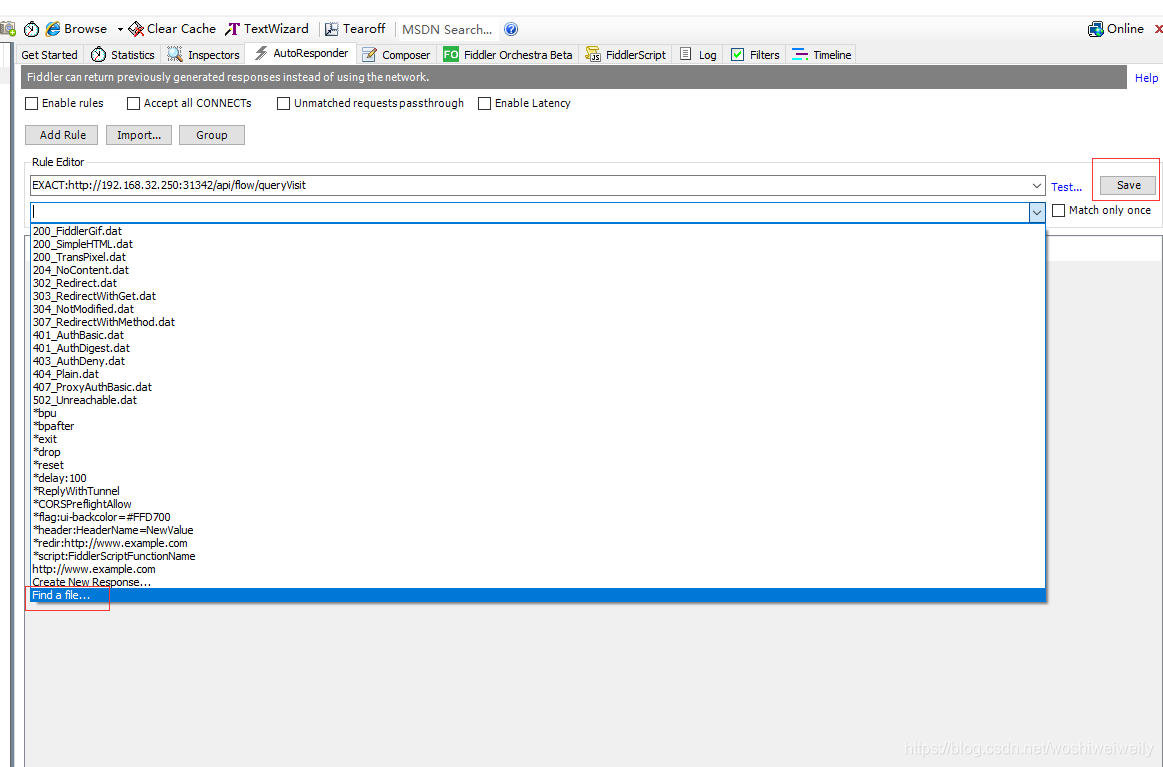This screenshot has height=767, width=1163.
Task: Click the empty response action input field
Action: pyautogui.click(x=529, y=212)
